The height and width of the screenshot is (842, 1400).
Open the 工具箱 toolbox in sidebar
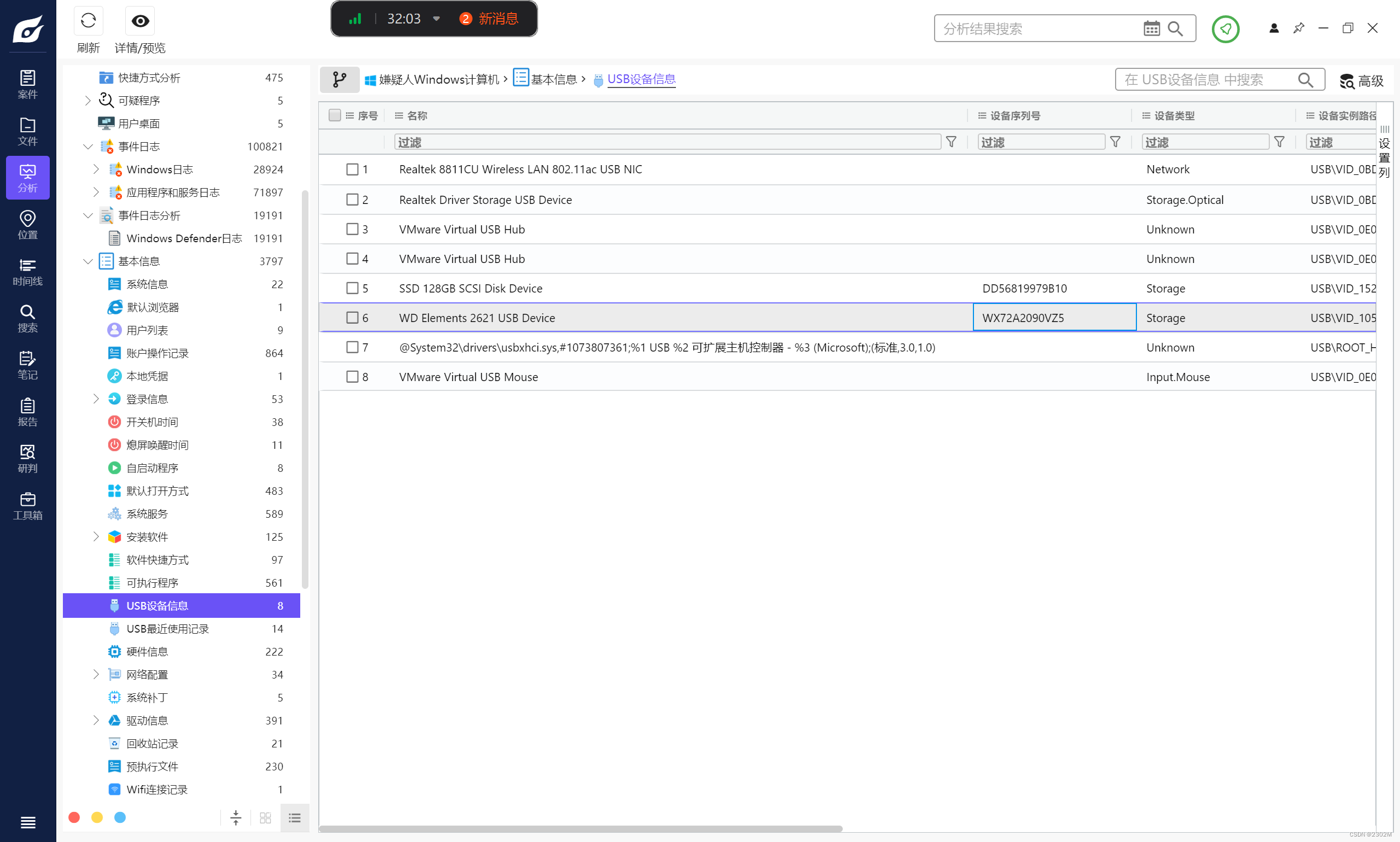pyautogui.click(x=27, y=506)
